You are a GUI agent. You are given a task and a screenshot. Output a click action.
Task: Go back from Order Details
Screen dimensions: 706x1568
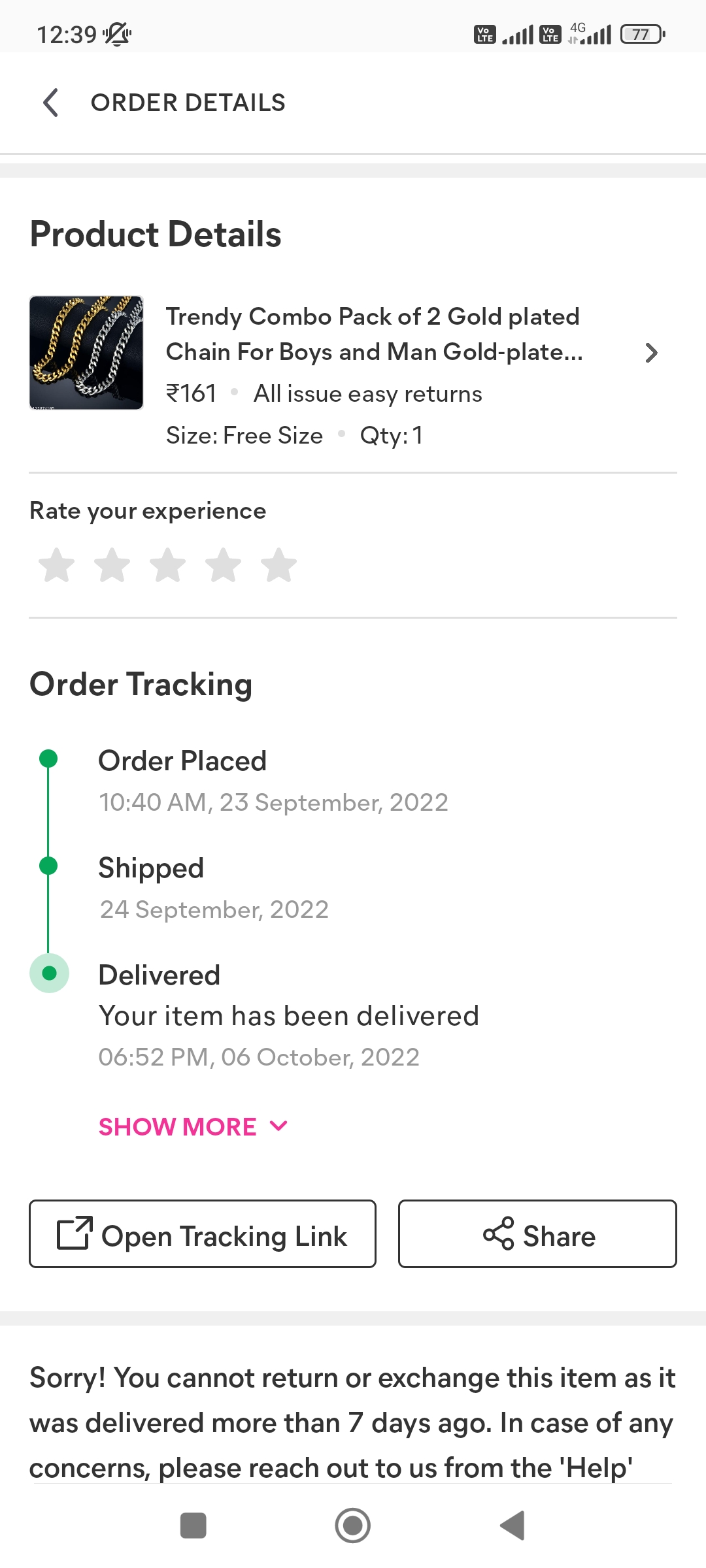pos(50,103)
